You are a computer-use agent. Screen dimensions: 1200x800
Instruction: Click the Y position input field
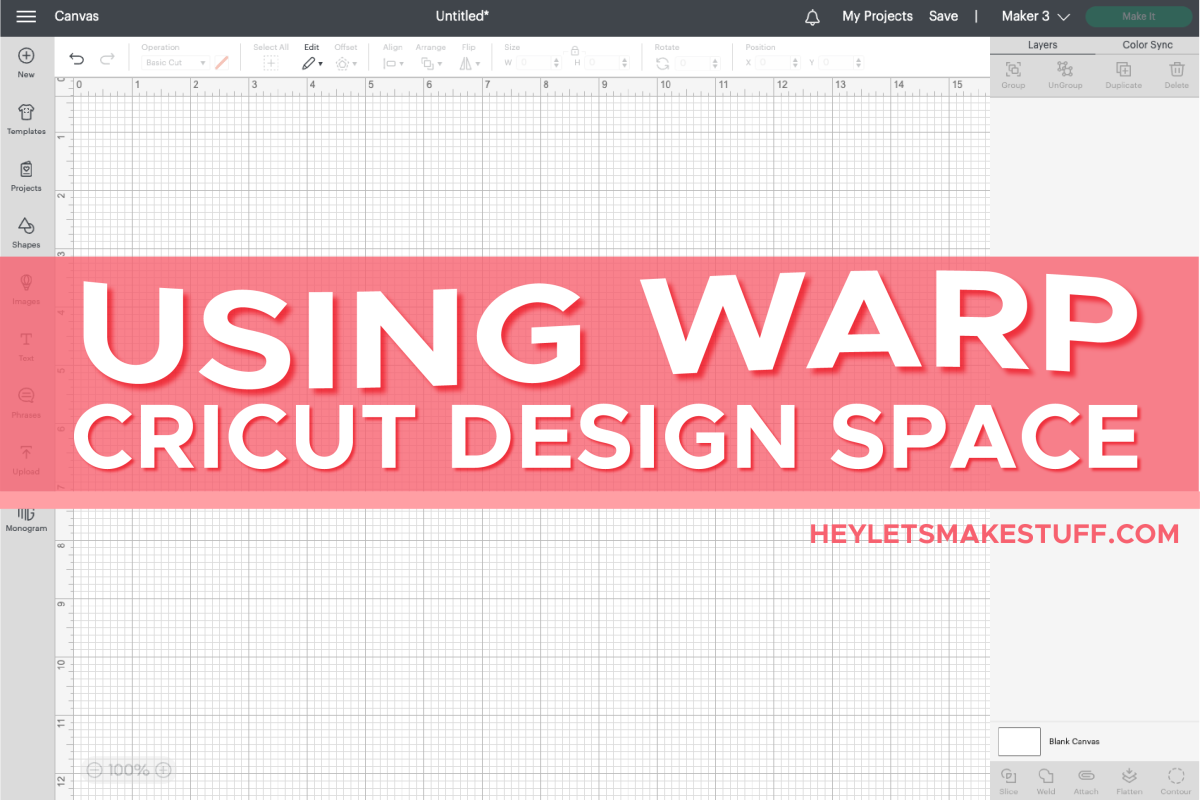pyautogui.click(x=841, y=62)
